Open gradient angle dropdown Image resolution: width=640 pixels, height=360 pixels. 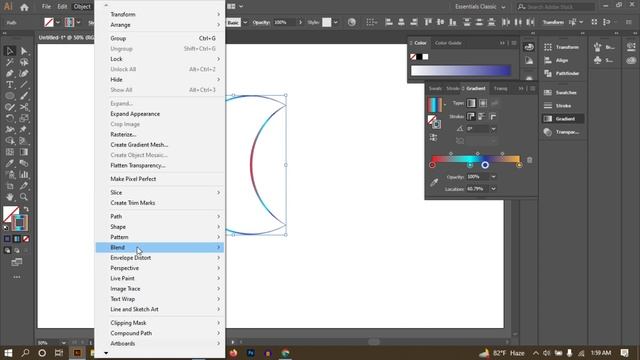pos(493,129)
